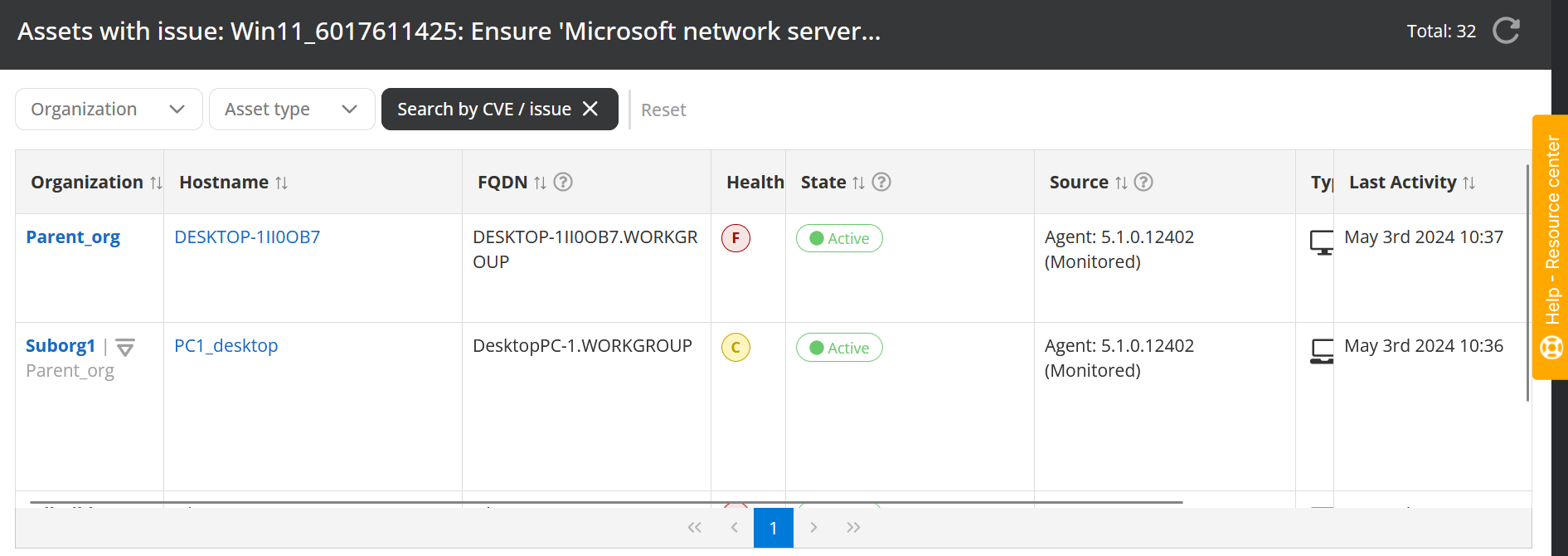Open the Parent_org organization link
1568x556 pixels.
pos(73,237)
